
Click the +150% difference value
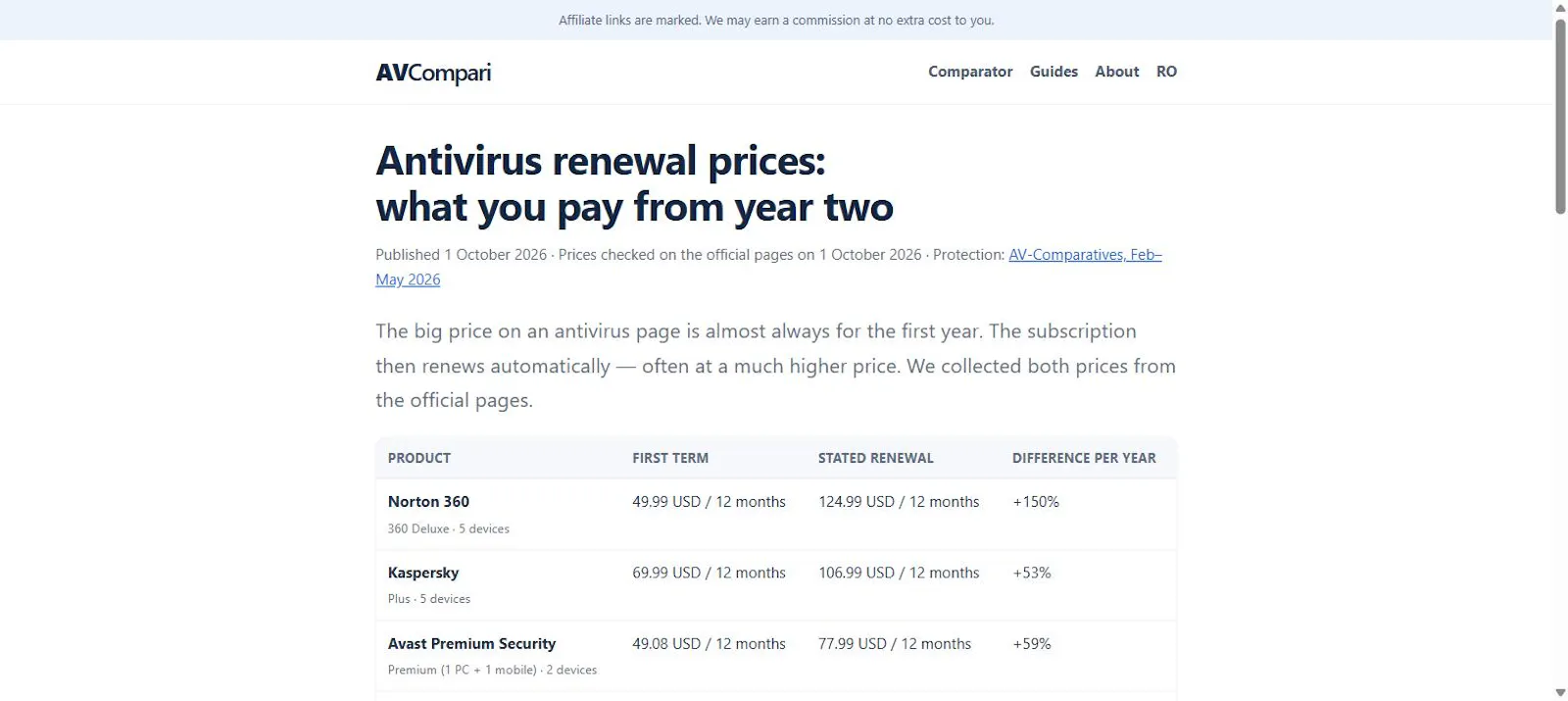(1036, 502)
